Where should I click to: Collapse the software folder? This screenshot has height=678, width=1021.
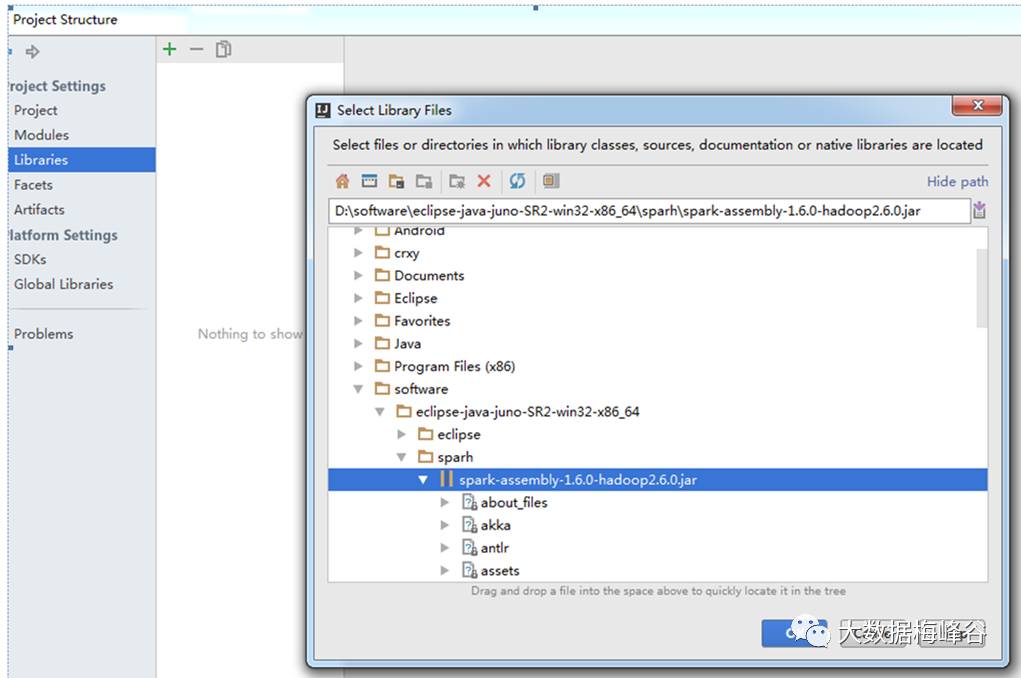[358, 389]
